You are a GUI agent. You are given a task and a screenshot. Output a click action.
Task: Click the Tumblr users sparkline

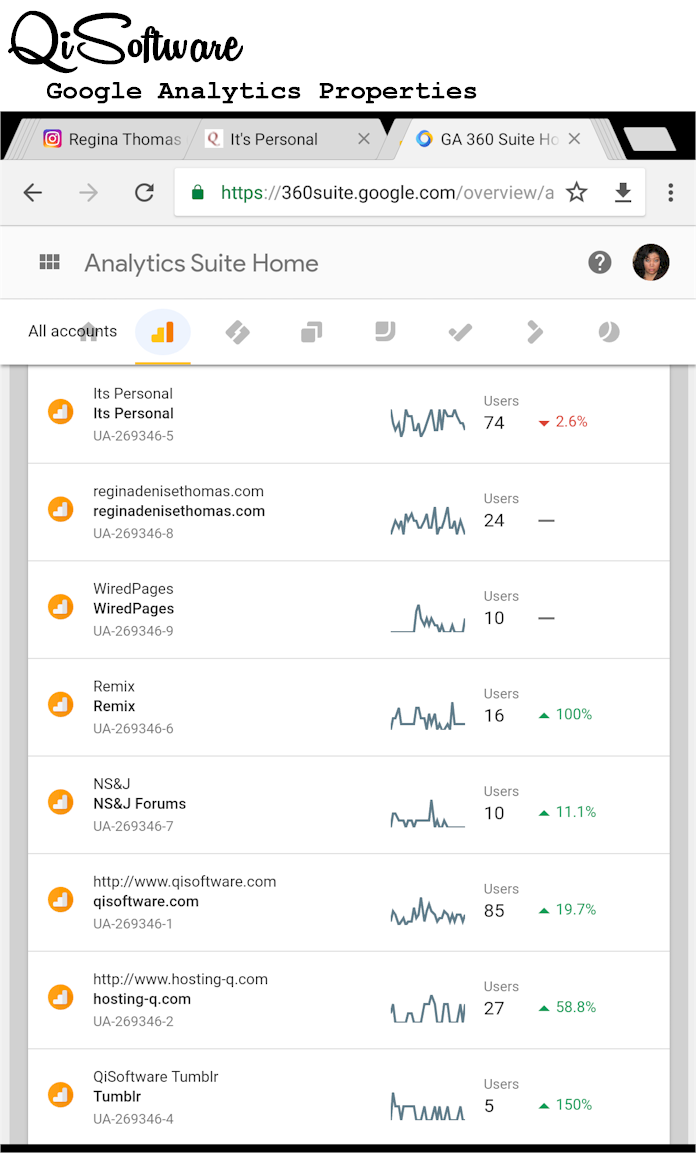(428, 1106)
